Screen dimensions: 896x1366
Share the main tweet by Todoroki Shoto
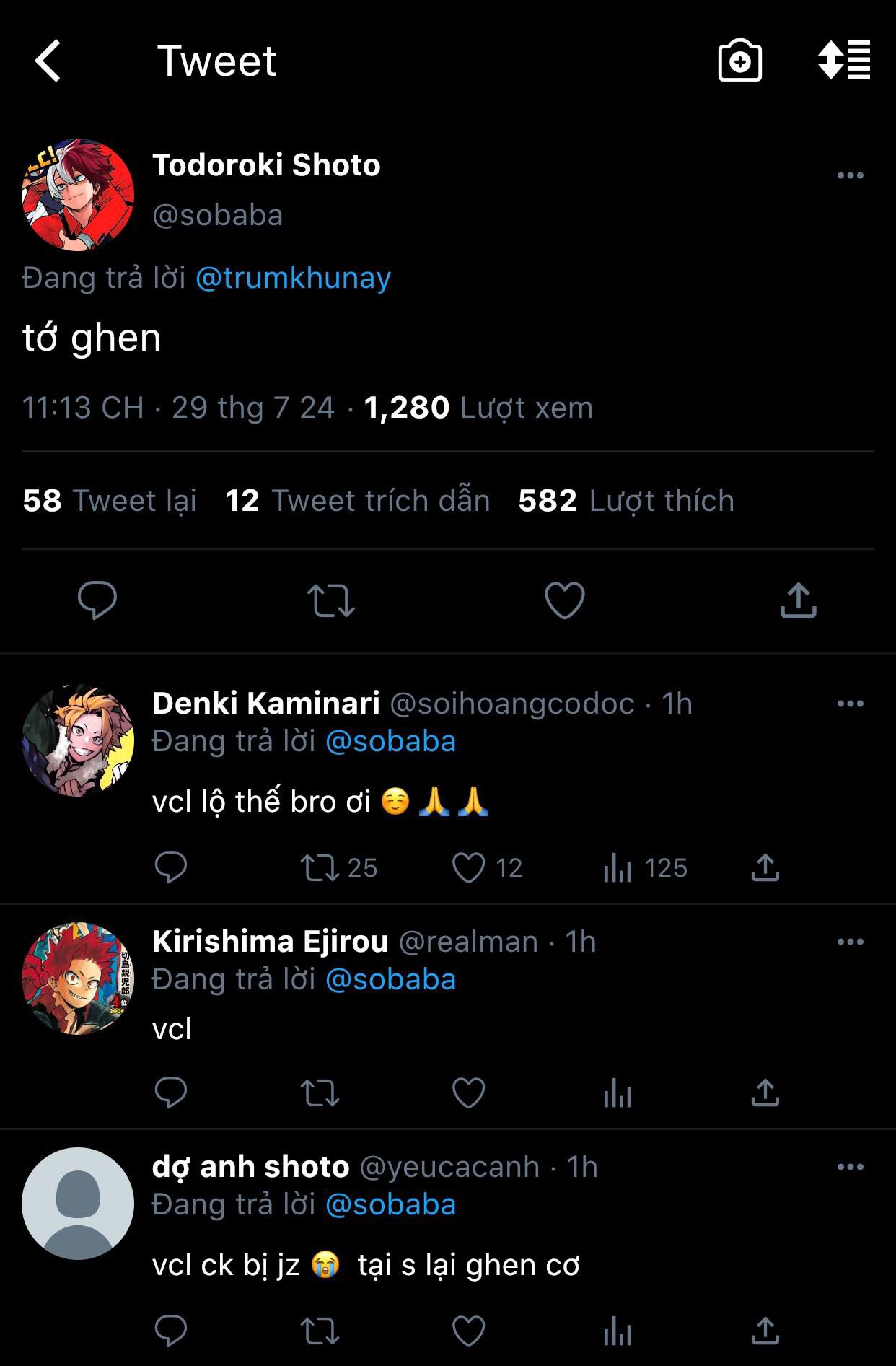click(798, 600)
